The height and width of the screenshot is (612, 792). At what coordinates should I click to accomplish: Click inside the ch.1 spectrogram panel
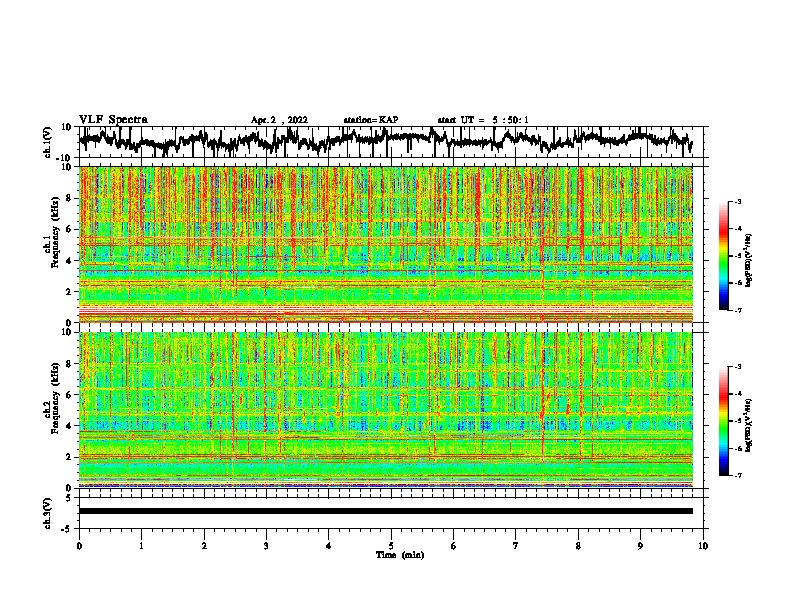click(x=385, y=244)
